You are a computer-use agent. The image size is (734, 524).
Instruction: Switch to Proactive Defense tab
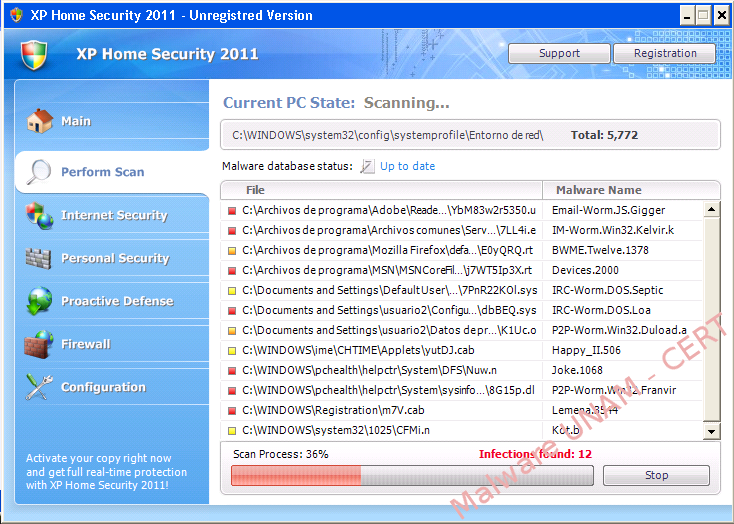click(112, 301)
